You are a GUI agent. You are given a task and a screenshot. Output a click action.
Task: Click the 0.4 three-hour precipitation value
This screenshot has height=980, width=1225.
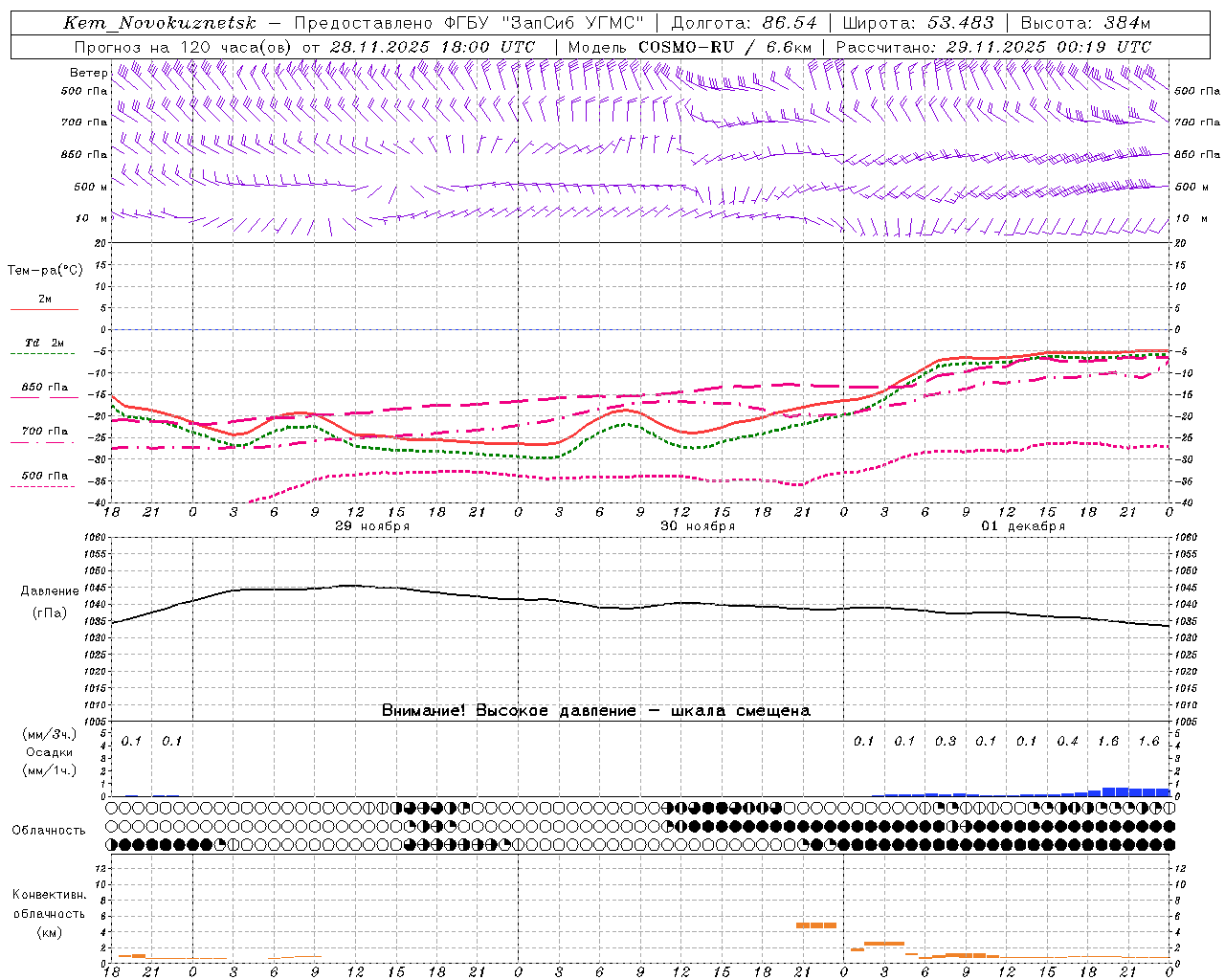click(x=1067, y=741)
